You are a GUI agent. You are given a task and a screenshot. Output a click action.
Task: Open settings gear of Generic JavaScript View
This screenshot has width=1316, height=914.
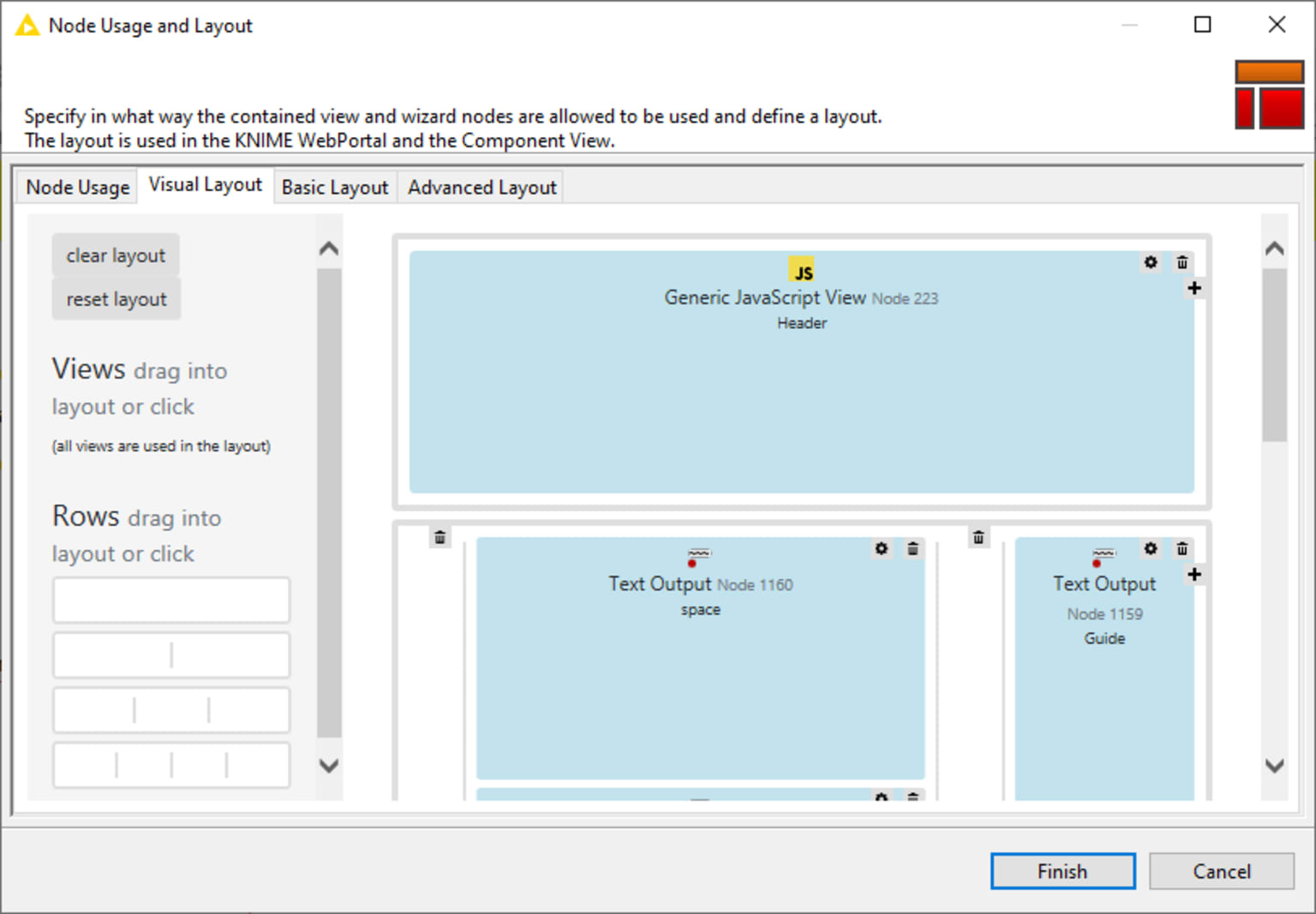pyautogui.click(x=1151, y=262)
